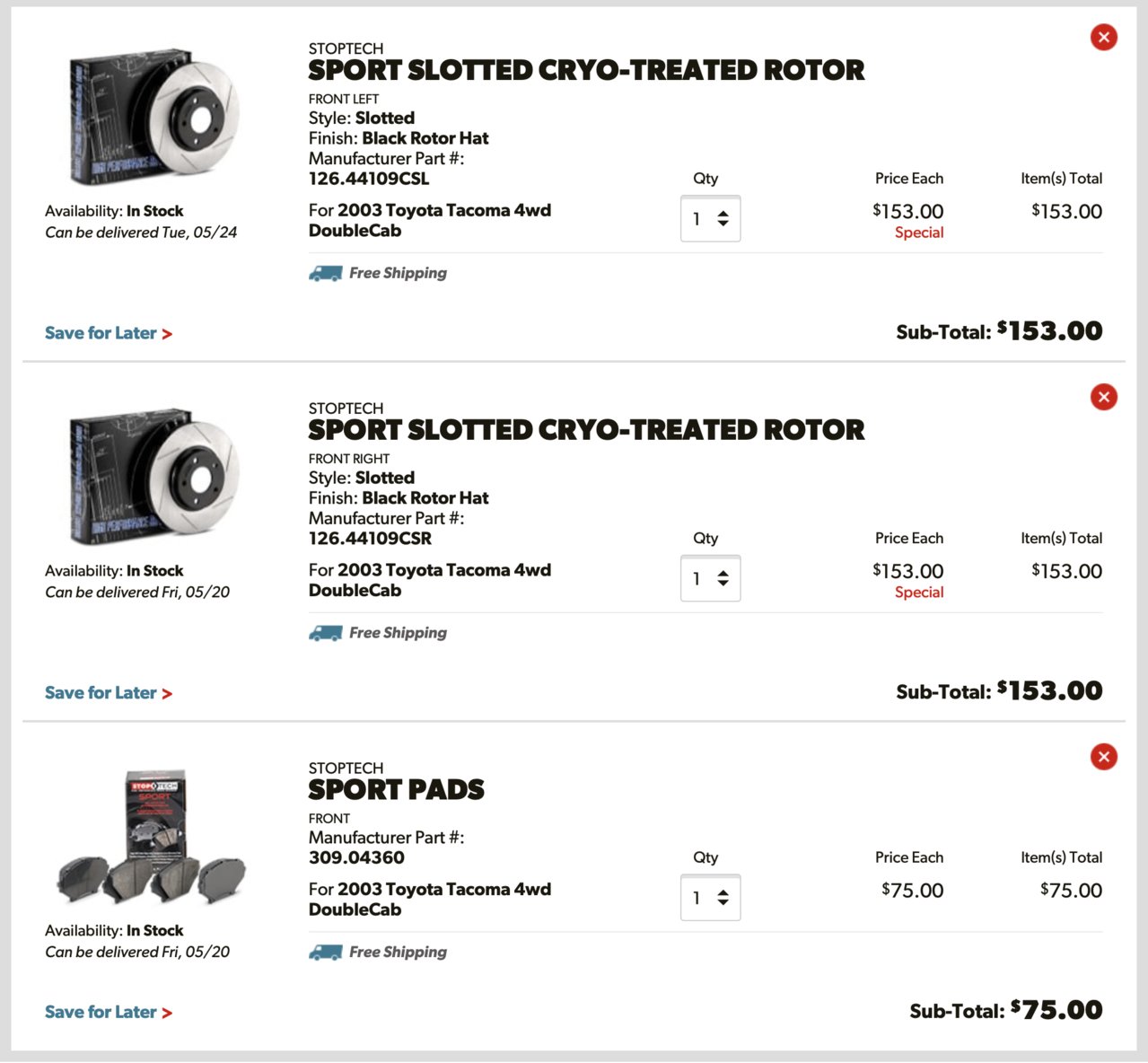1148x1063 pixels.
Task: Click the shipping truck icon for Sport Pads
Action: 325,953
